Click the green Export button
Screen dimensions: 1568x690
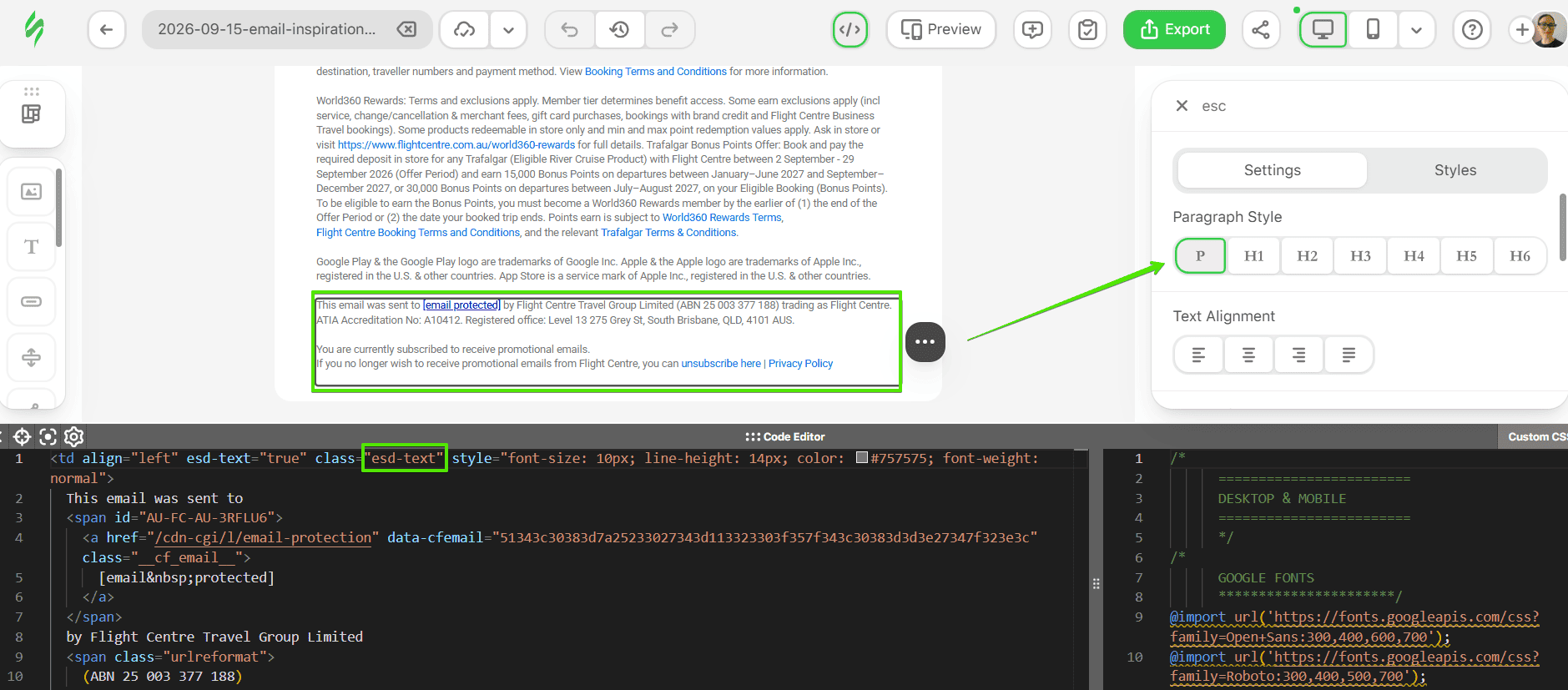pyautogui.click(x=1174, y=30)
